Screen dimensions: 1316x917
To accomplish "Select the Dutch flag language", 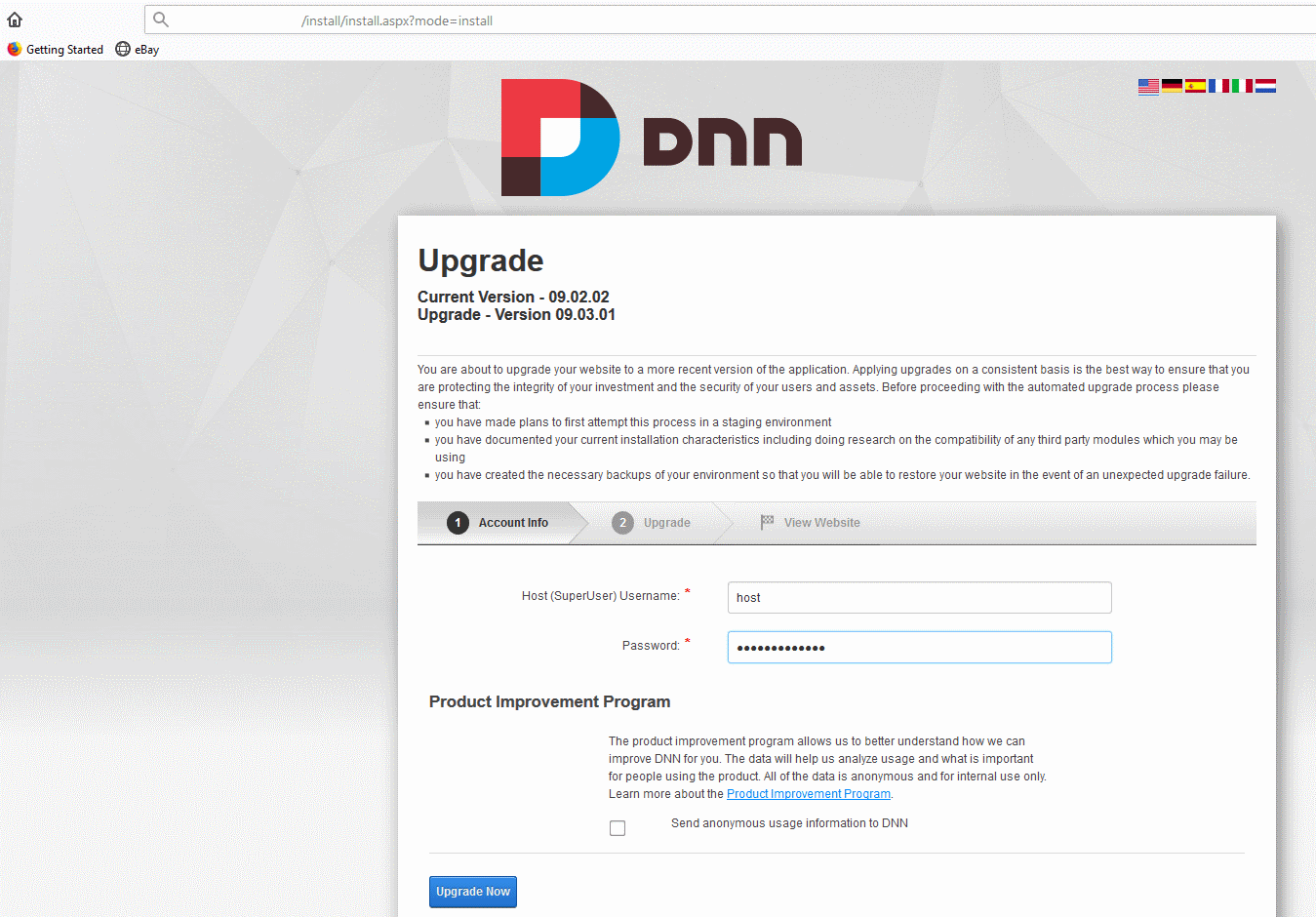I will 1265,86.
